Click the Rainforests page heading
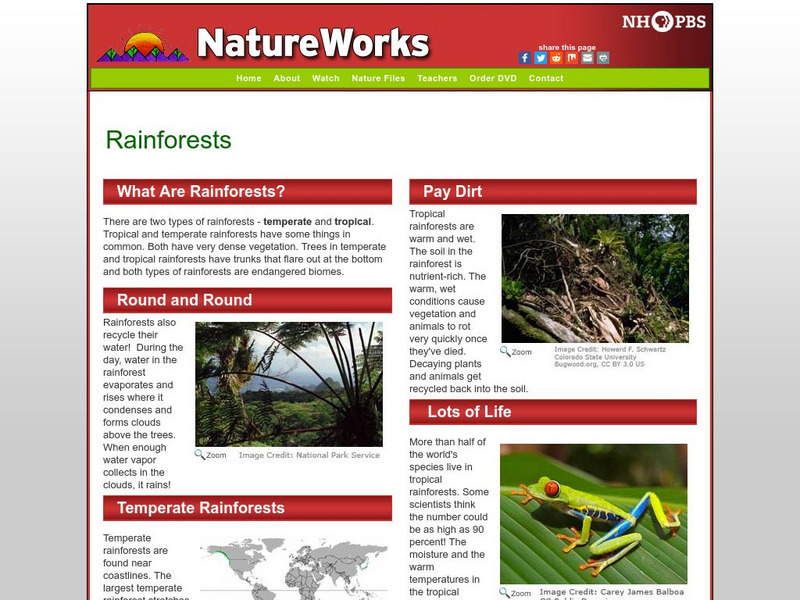This screenshot has width=800, height=600. [168, 140]
